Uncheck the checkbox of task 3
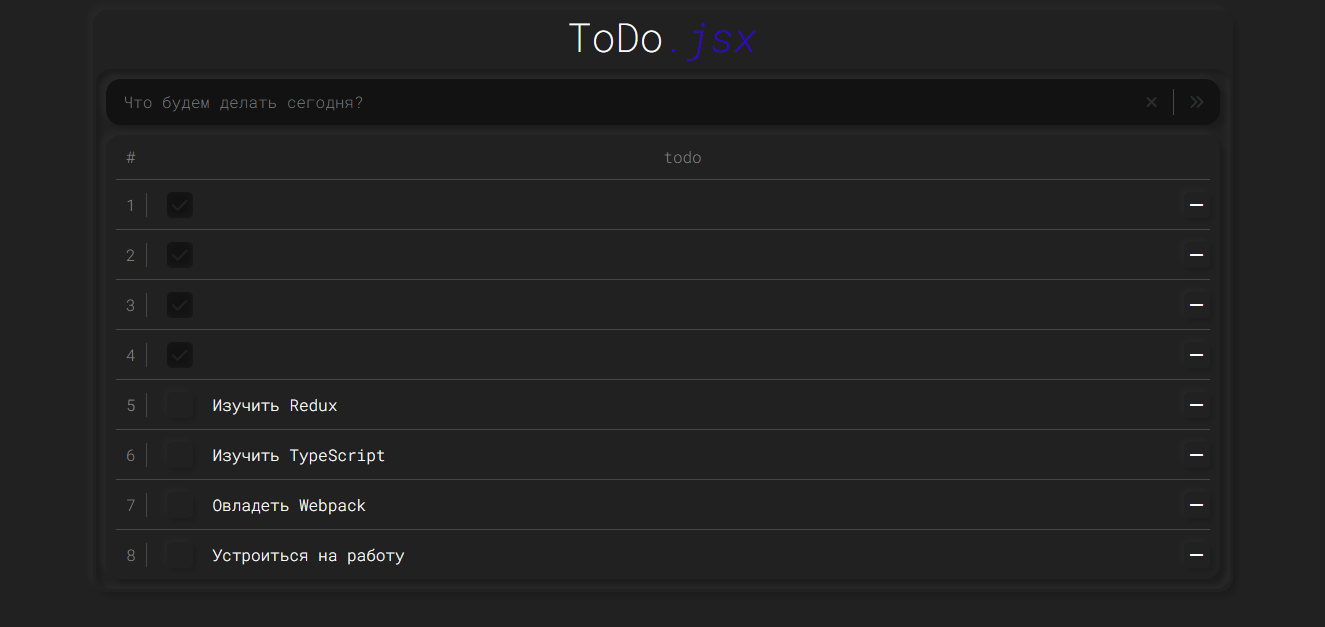Image resolution: width=1325 pixels, height=627 pixels. click(179, 305)
